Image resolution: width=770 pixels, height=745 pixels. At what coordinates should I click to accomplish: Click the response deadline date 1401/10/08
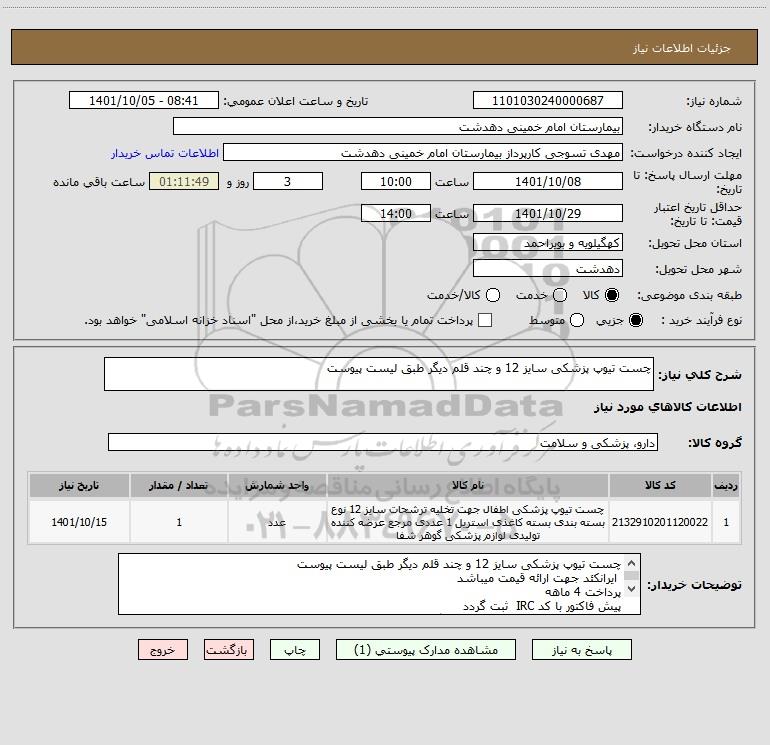[x=548, y=181]
